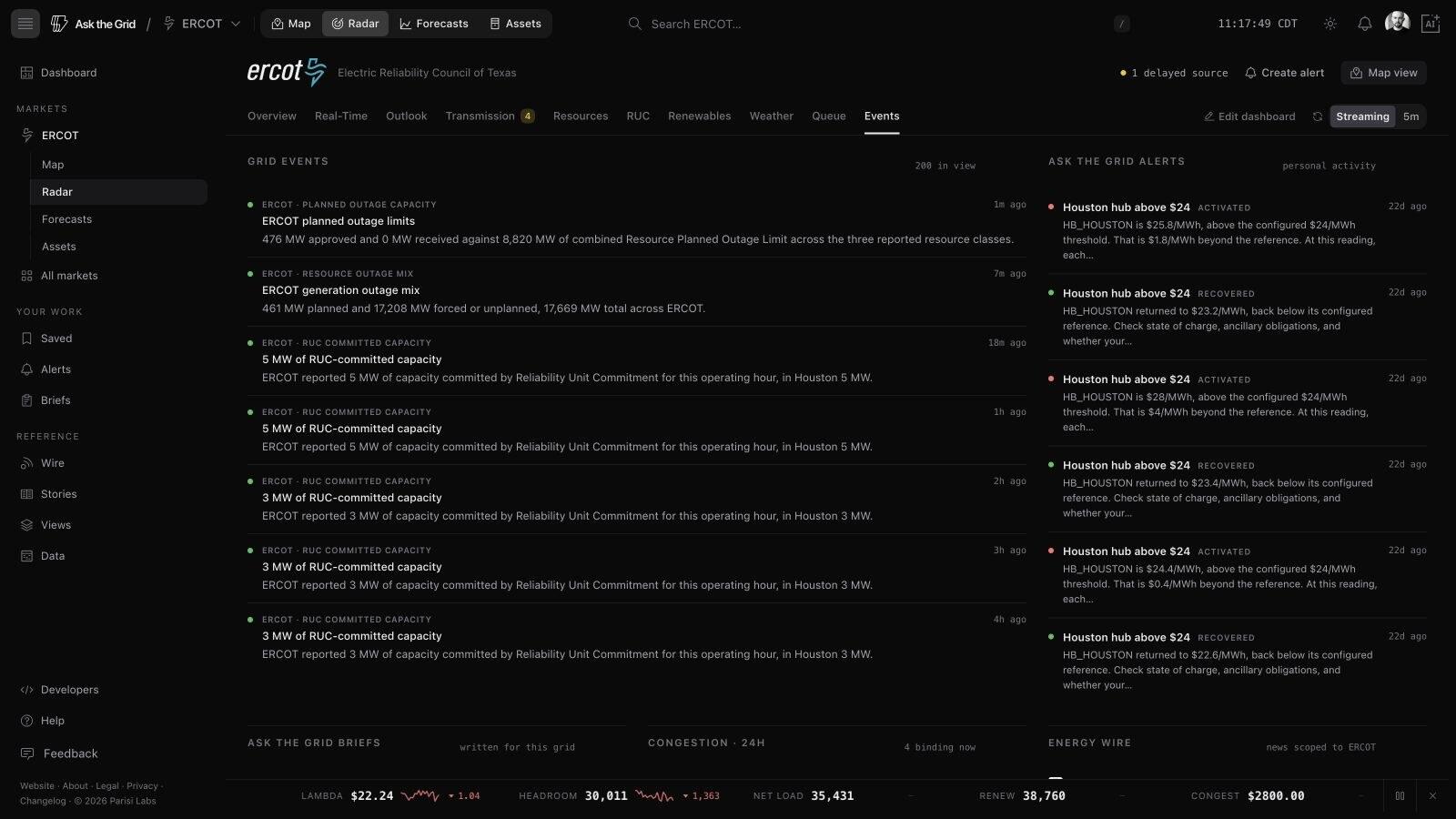Viewport: 1456px width, 819px height.
Task: Select Forecasts under ERCOT in sidebar
Action: [x=118, y=219]
